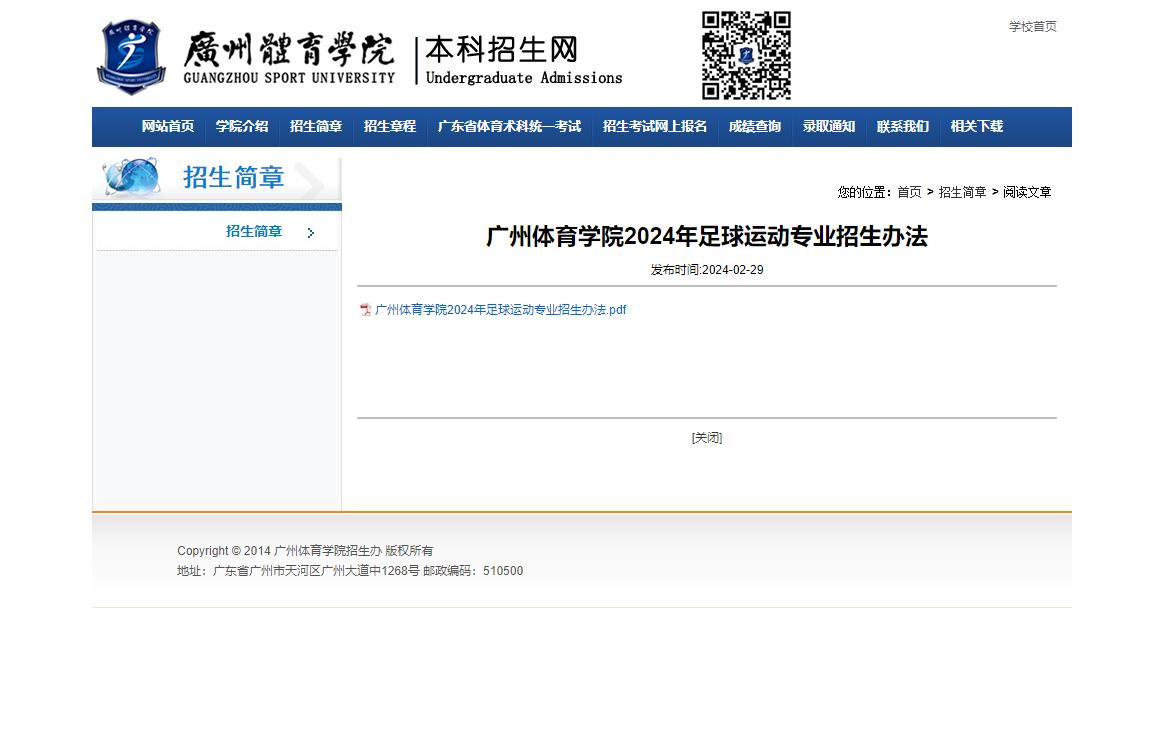Click 招生简章 in the breadcrumb trail
The image size is (1150, 750).
(962, 192)
